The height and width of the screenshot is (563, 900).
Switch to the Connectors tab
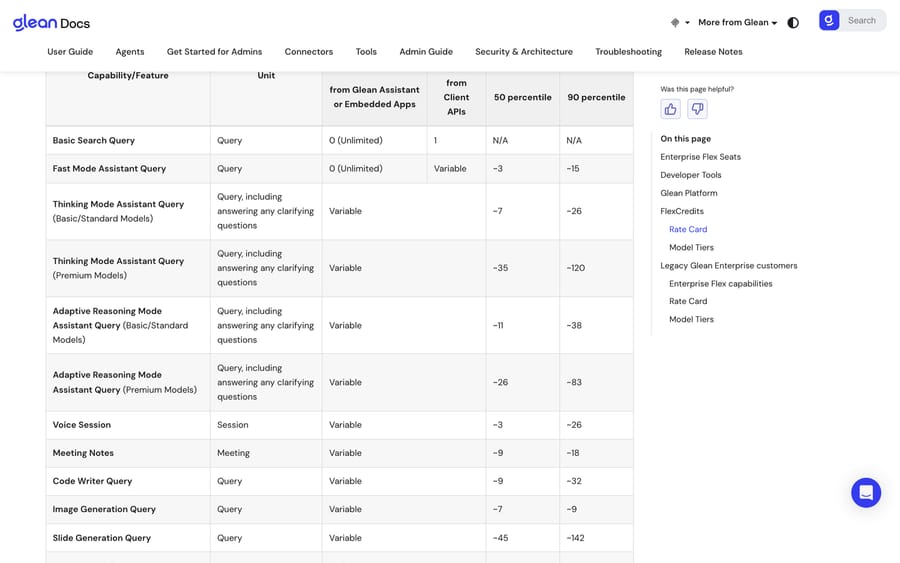pyautogui.click(x=309, y=52)
